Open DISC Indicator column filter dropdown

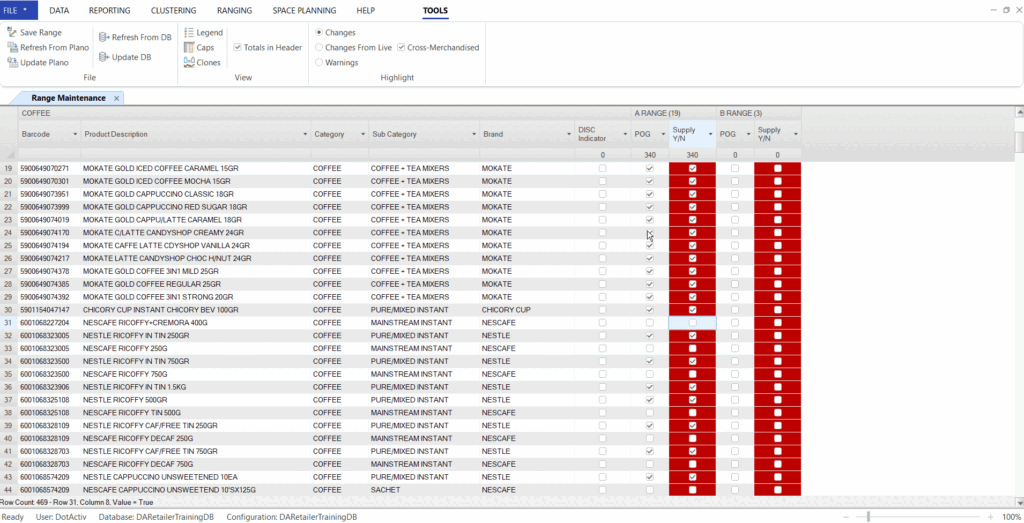coord(625,135)
